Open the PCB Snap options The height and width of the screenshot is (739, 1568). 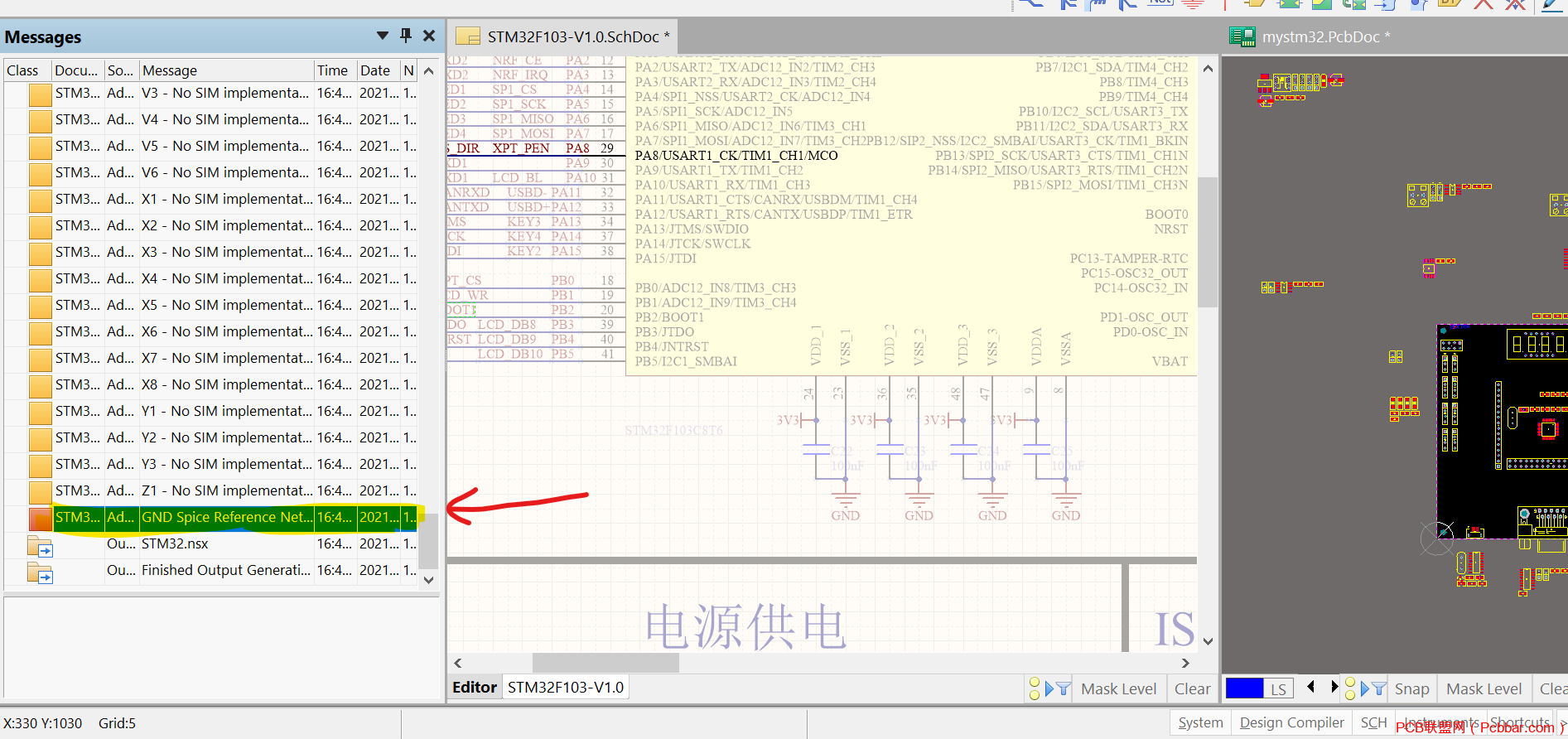1411,688
